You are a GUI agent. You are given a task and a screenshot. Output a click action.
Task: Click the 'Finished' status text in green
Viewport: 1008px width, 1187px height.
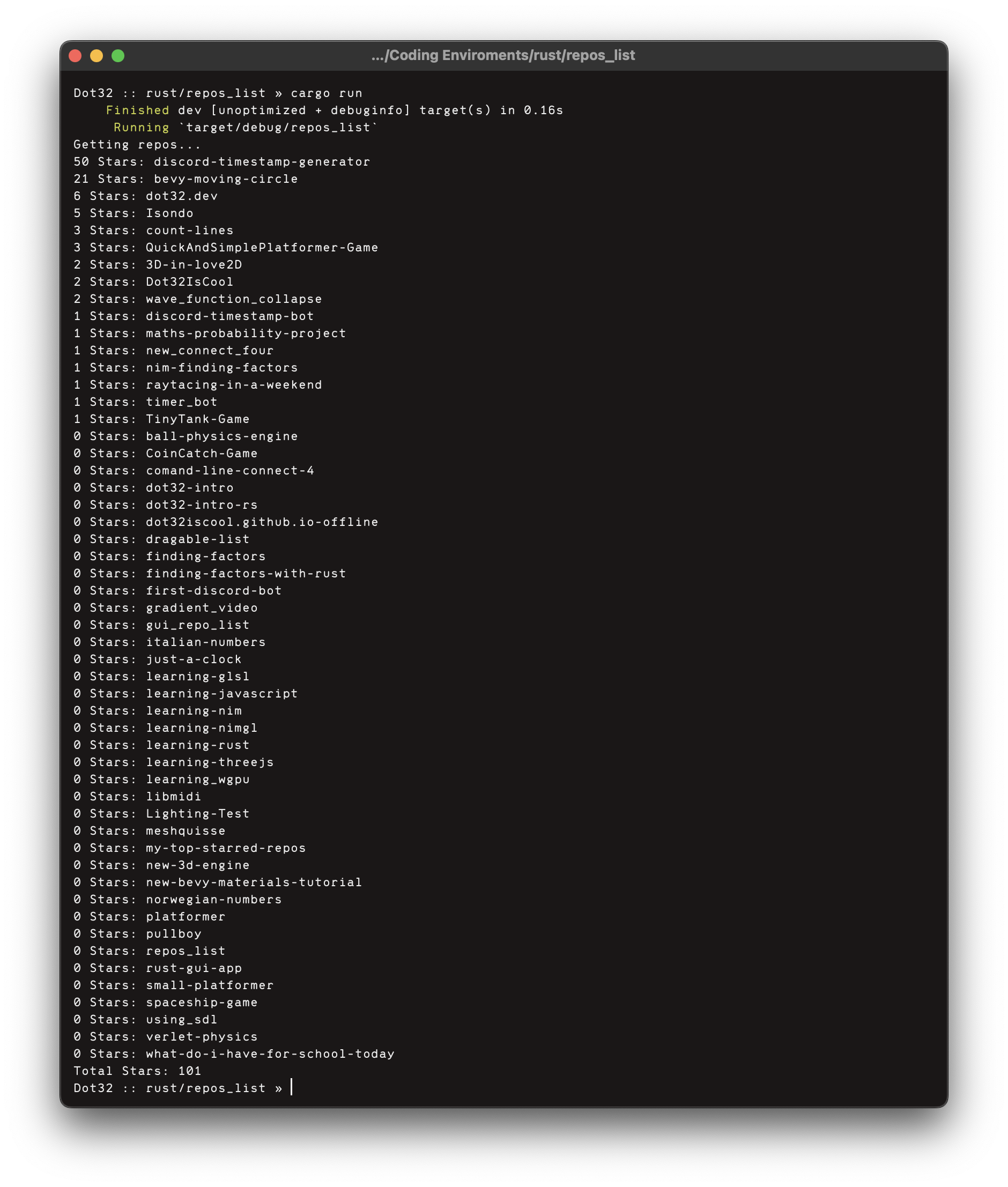pyautogui.click(x=139, y=110)
